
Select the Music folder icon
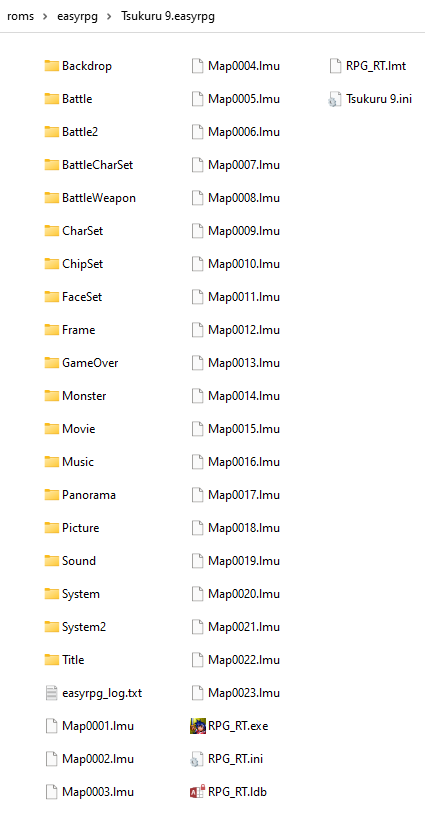(51, 462)
